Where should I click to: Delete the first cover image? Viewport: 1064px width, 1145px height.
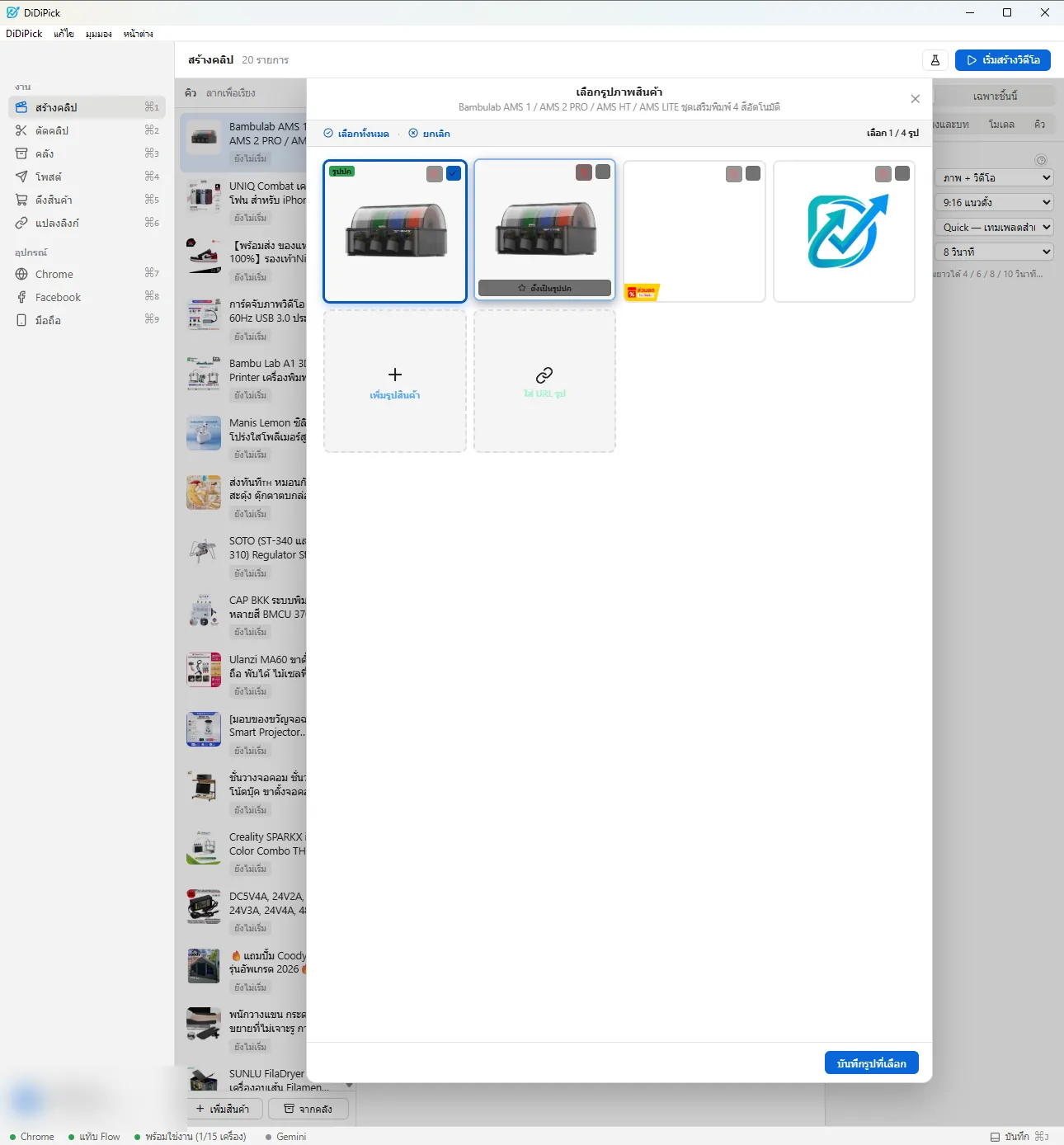click(x=435, y=173)
